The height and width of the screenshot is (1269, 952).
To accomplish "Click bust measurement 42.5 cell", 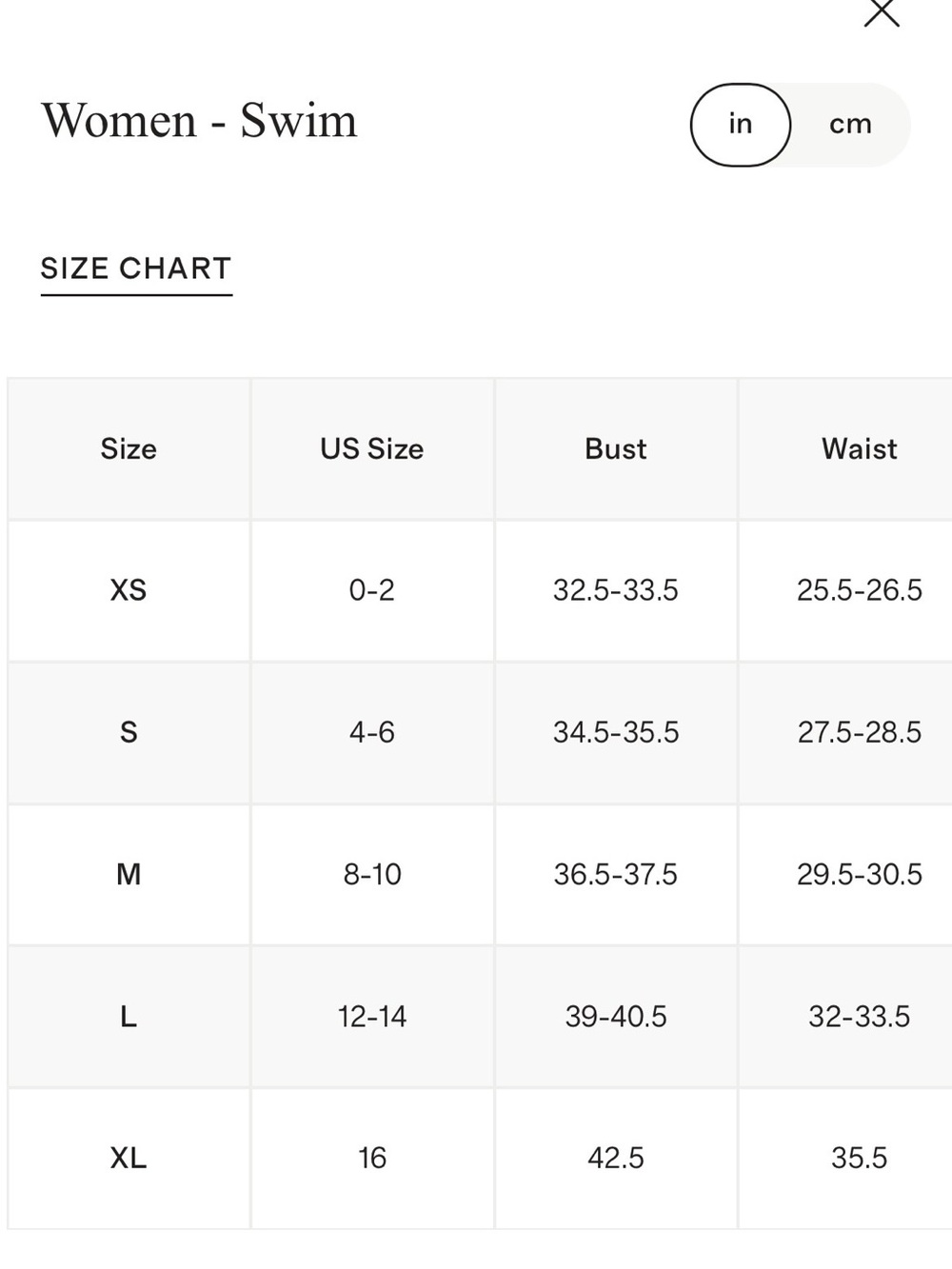I will 616,1159.
